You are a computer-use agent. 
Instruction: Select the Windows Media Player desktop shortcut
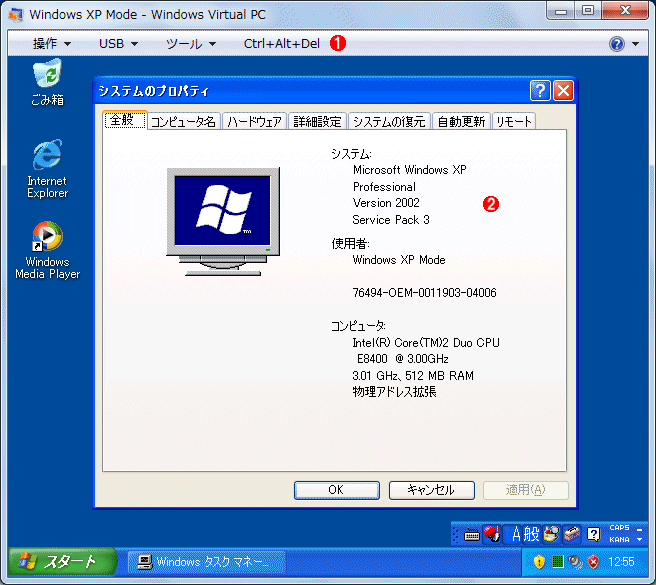click(x=47, y=250)
